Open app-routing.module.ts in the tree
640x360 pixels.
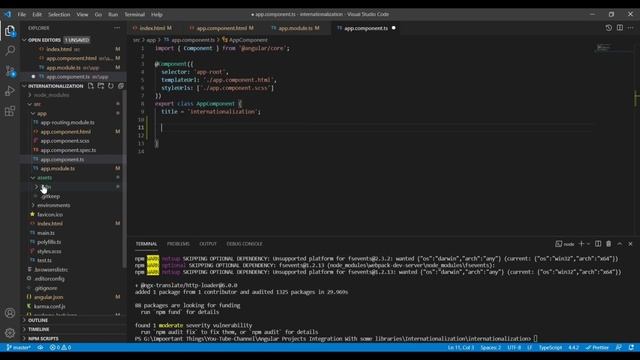[67, 122]
